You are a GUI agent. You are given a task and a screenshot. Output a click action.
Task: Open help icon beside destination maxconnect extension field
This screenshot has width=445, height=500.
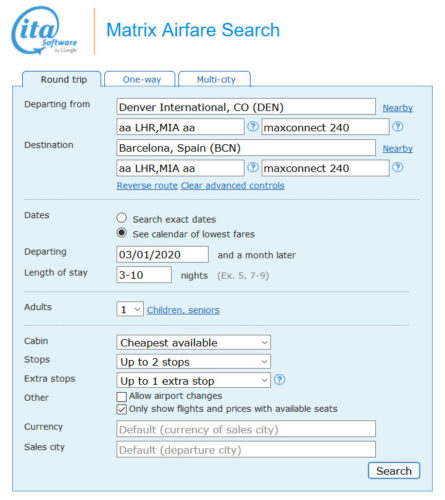tap(398, 167)
